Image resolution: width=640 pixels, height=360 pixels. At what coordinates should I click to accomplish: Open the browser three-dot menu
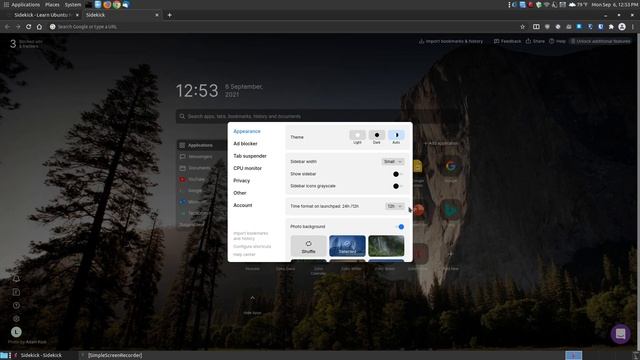[x=633, y=27]
